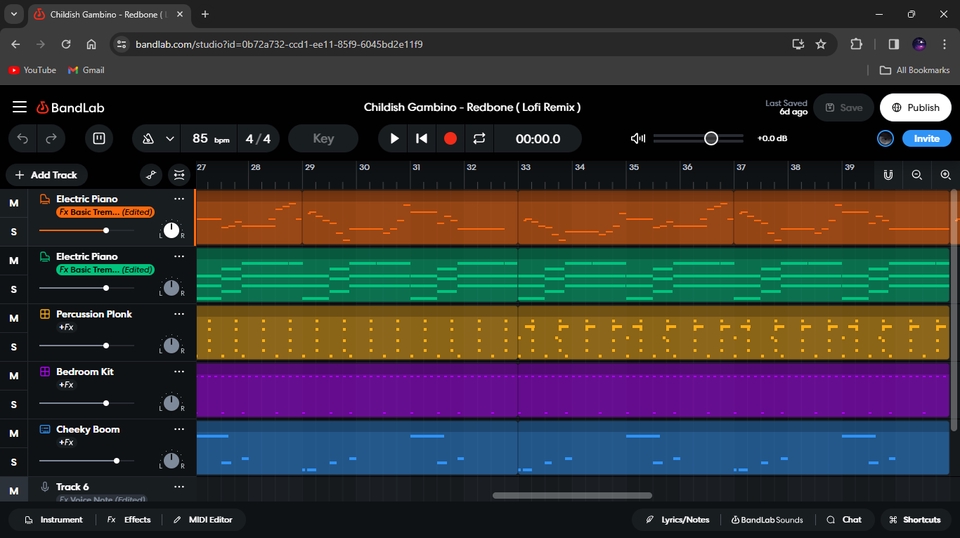The height and width of the screenshot is (538, 960).
Task: Click the automation curve icon beside Add Track
Action: (x=151, y=175)
